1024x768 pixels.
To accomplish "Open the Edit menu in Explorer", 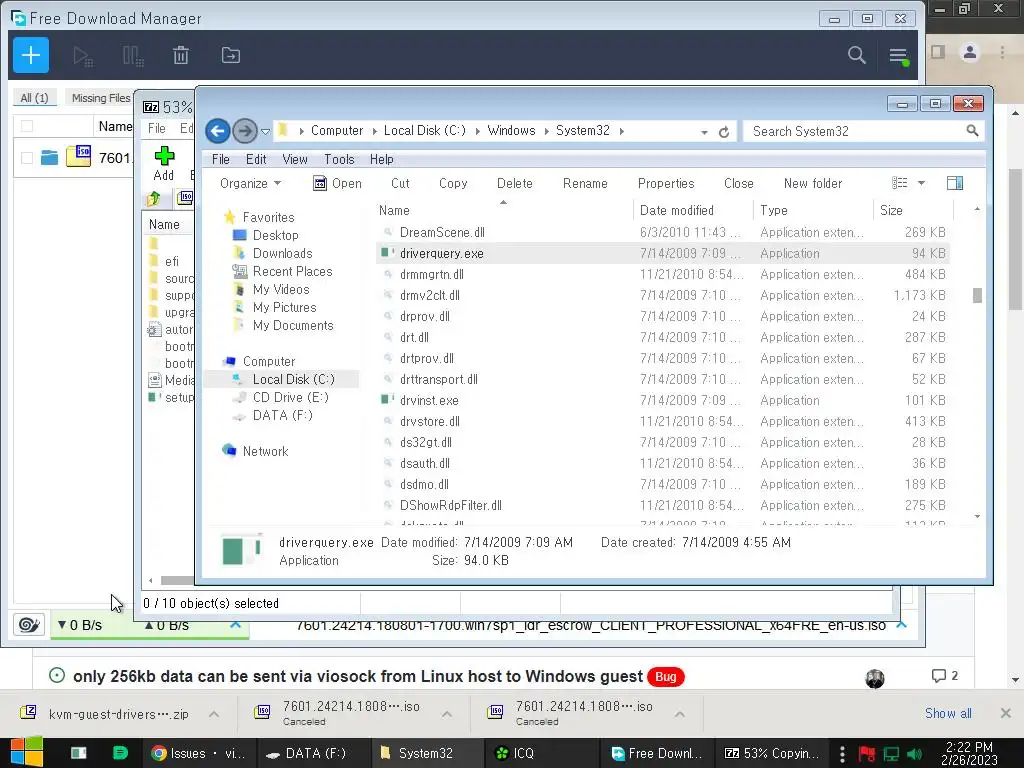I will point(256,159).
